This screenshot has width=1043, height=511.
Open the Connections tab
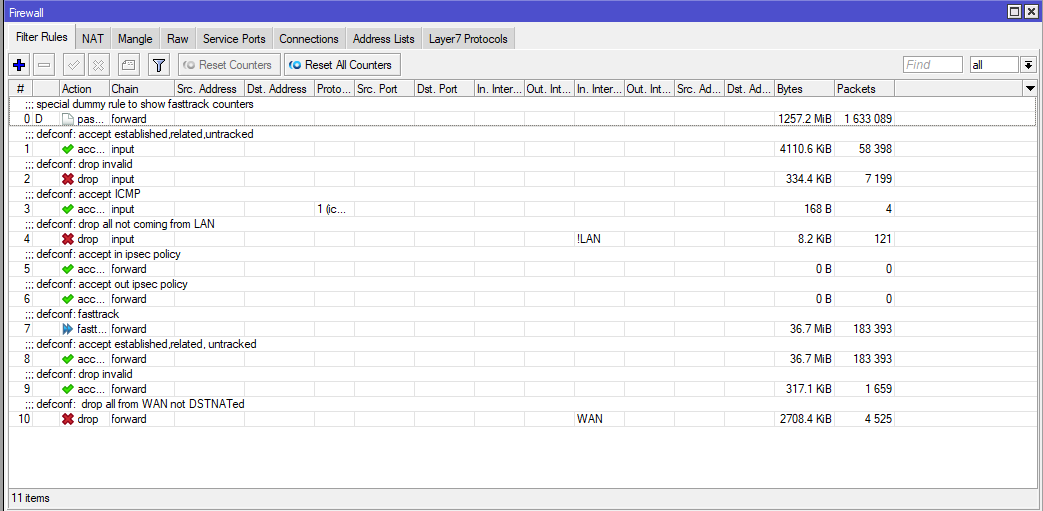[x=309, y=39]
